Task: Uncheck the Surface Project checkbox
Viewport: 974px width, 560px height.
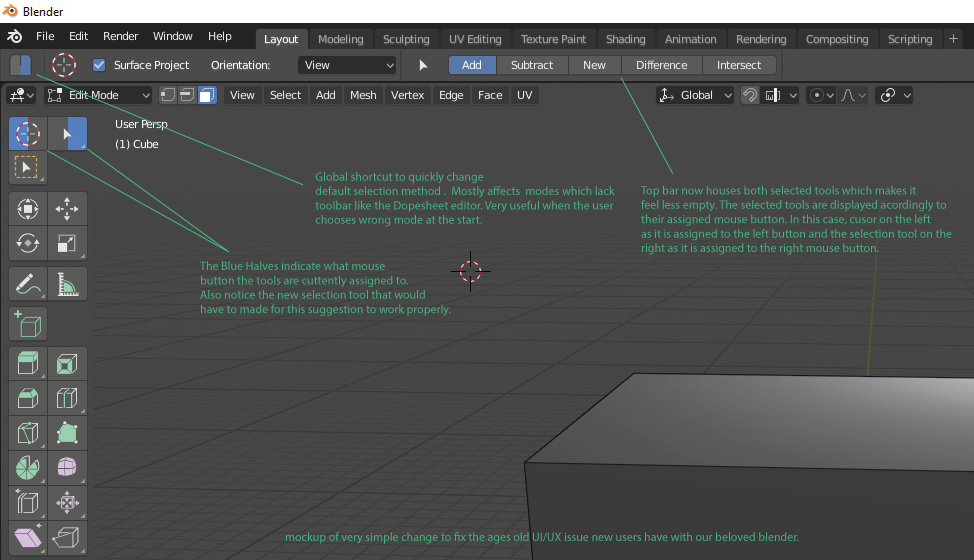Action: [x=99, y=65]
